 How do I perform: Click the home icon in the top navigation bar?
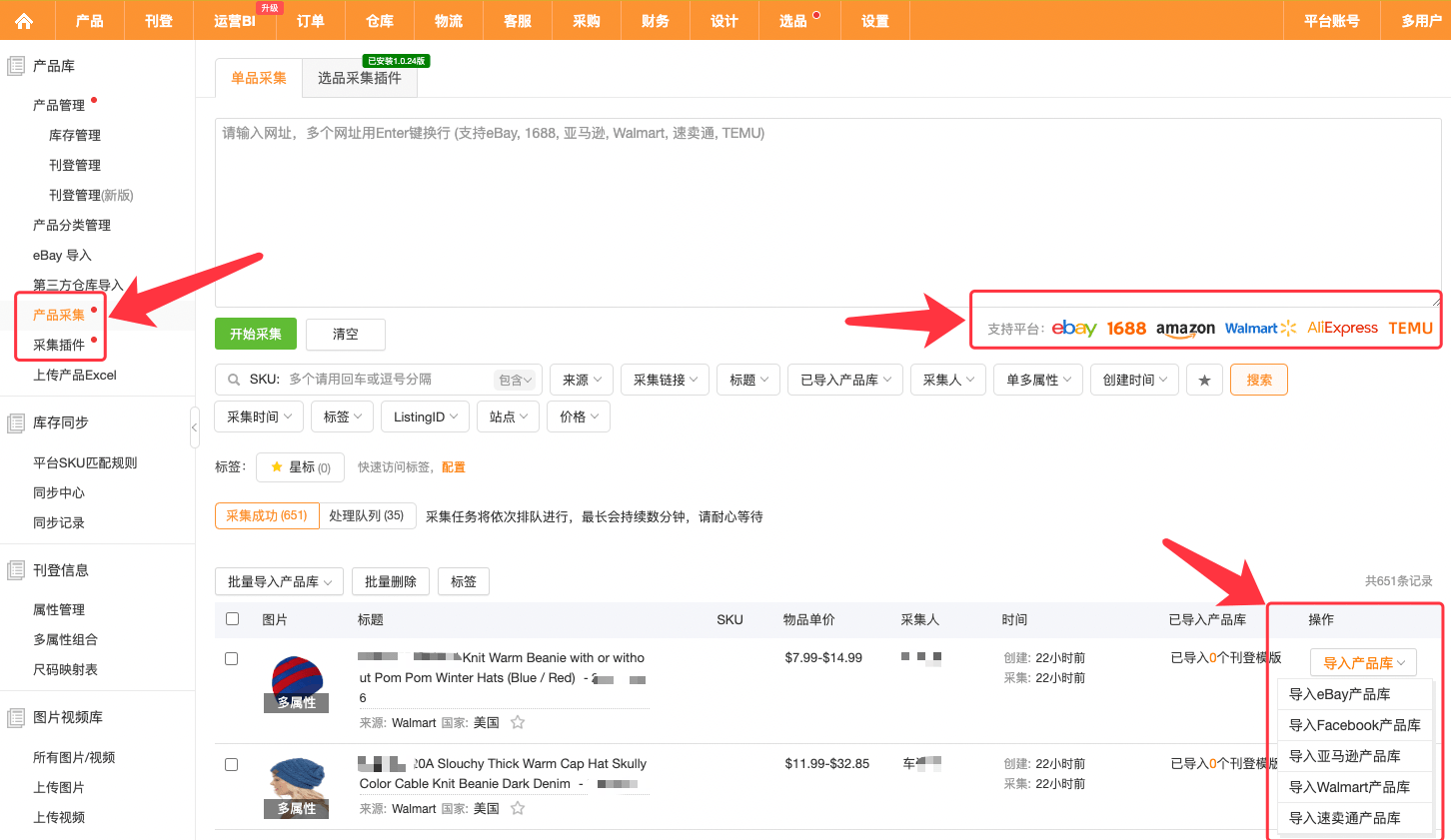pos(26,20)
